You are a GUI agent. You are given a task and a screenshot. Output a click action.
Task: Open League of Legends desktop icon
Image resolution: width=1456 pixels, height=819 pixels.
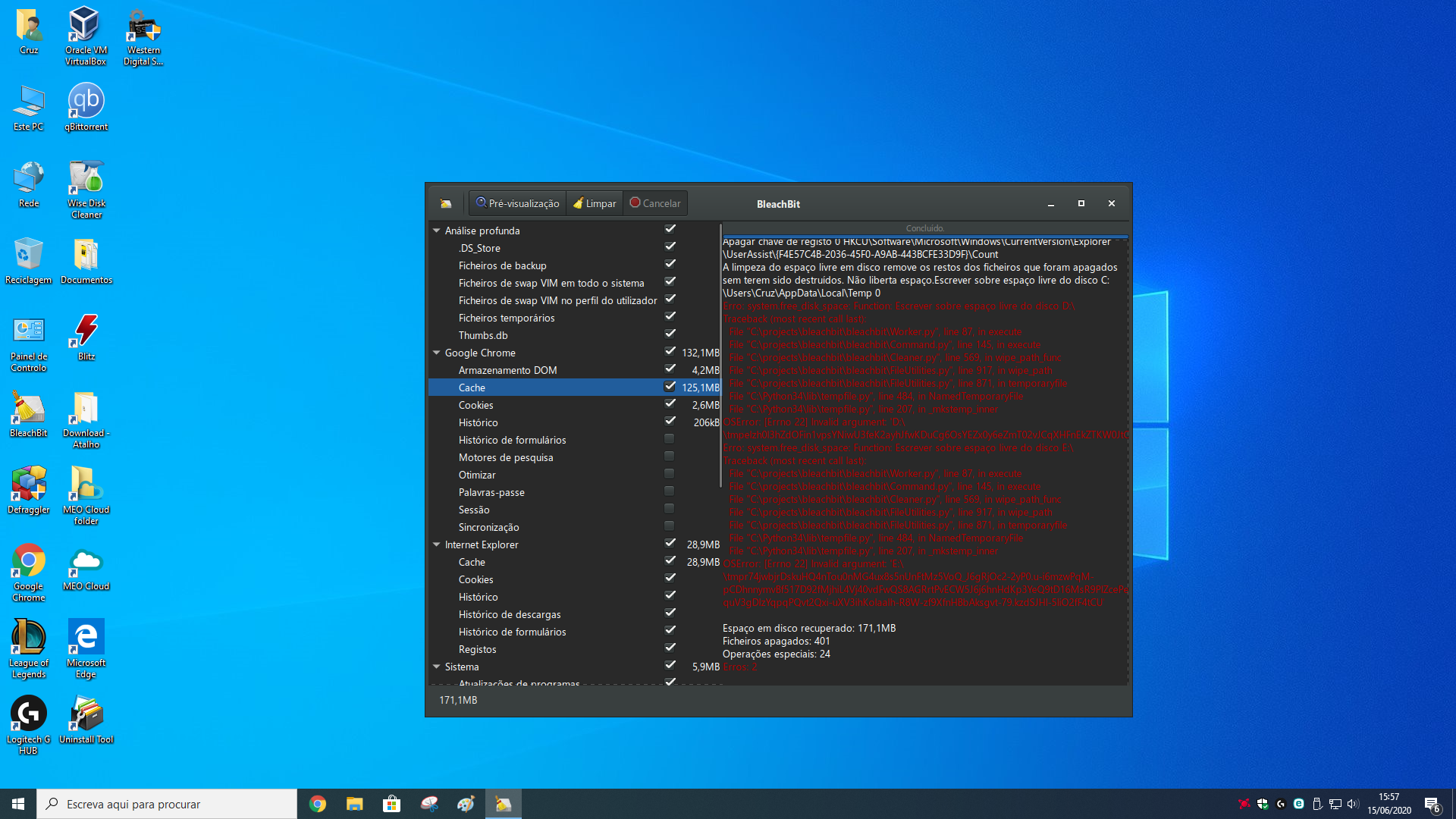29,648
